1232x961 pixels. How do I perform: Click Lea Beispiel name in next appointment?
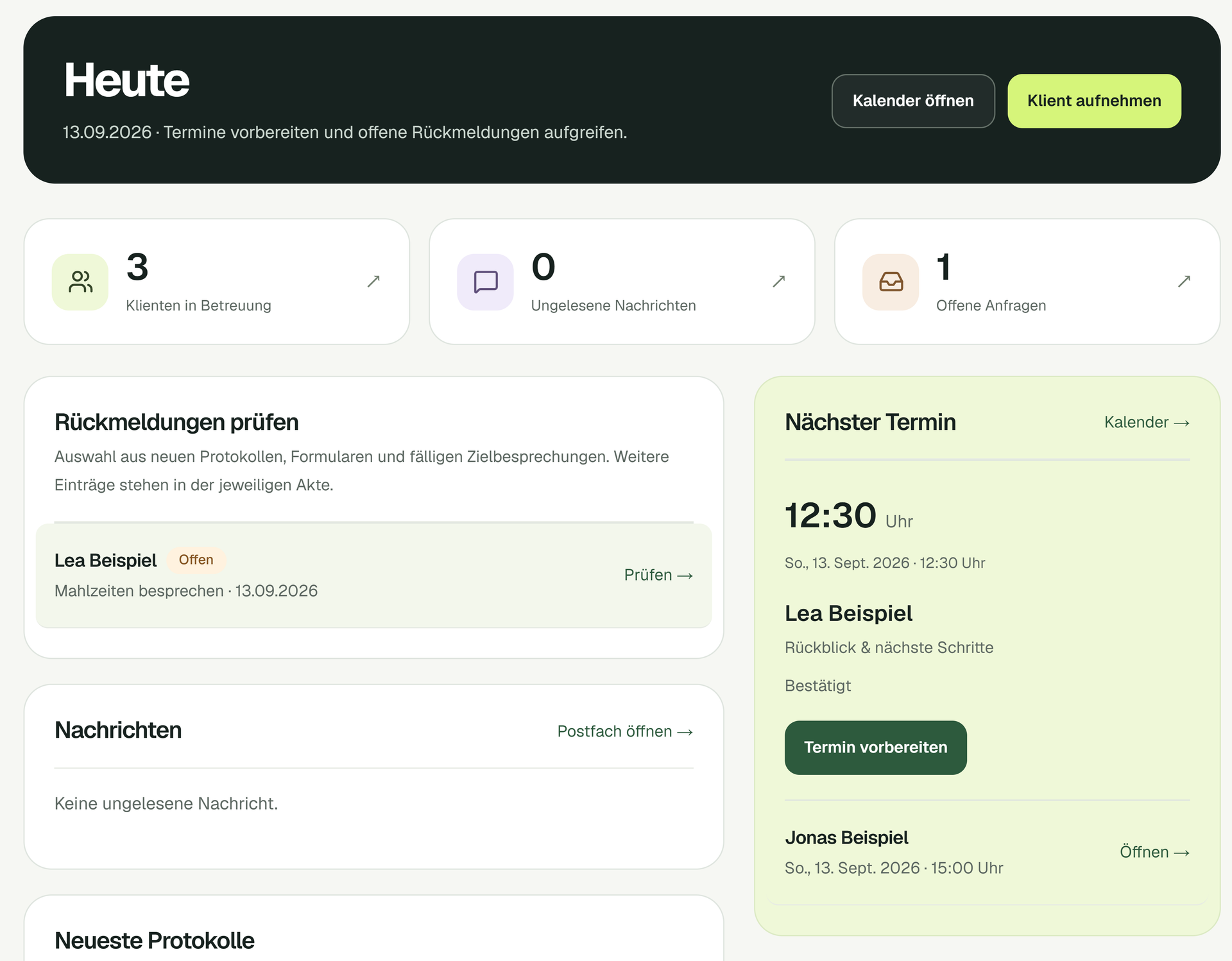pyautogui.click(x=848, y=613)
